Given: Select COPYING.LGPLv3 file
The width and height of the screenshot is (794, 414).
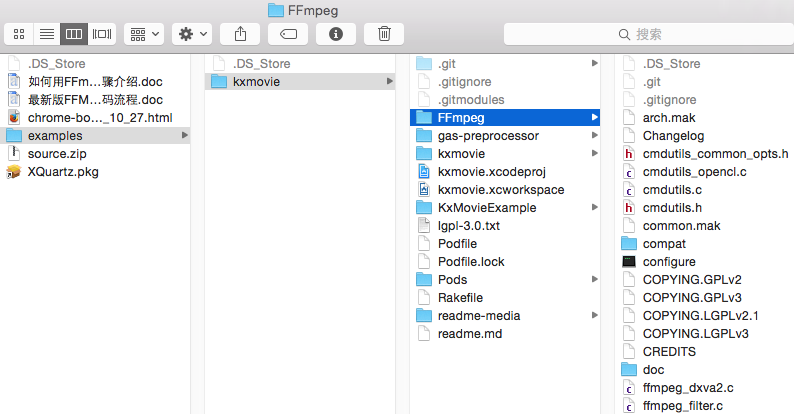Looking at the screenshot, I should click(x=706, y=334).
